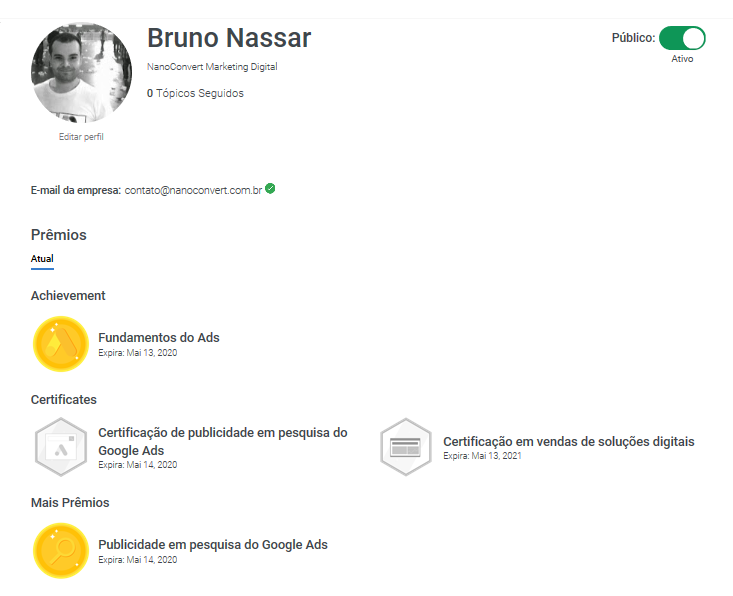Open Publicidade em pesquisa do Google Ads award
Screen dimensions: 733x596
click(x=213, y=545)
